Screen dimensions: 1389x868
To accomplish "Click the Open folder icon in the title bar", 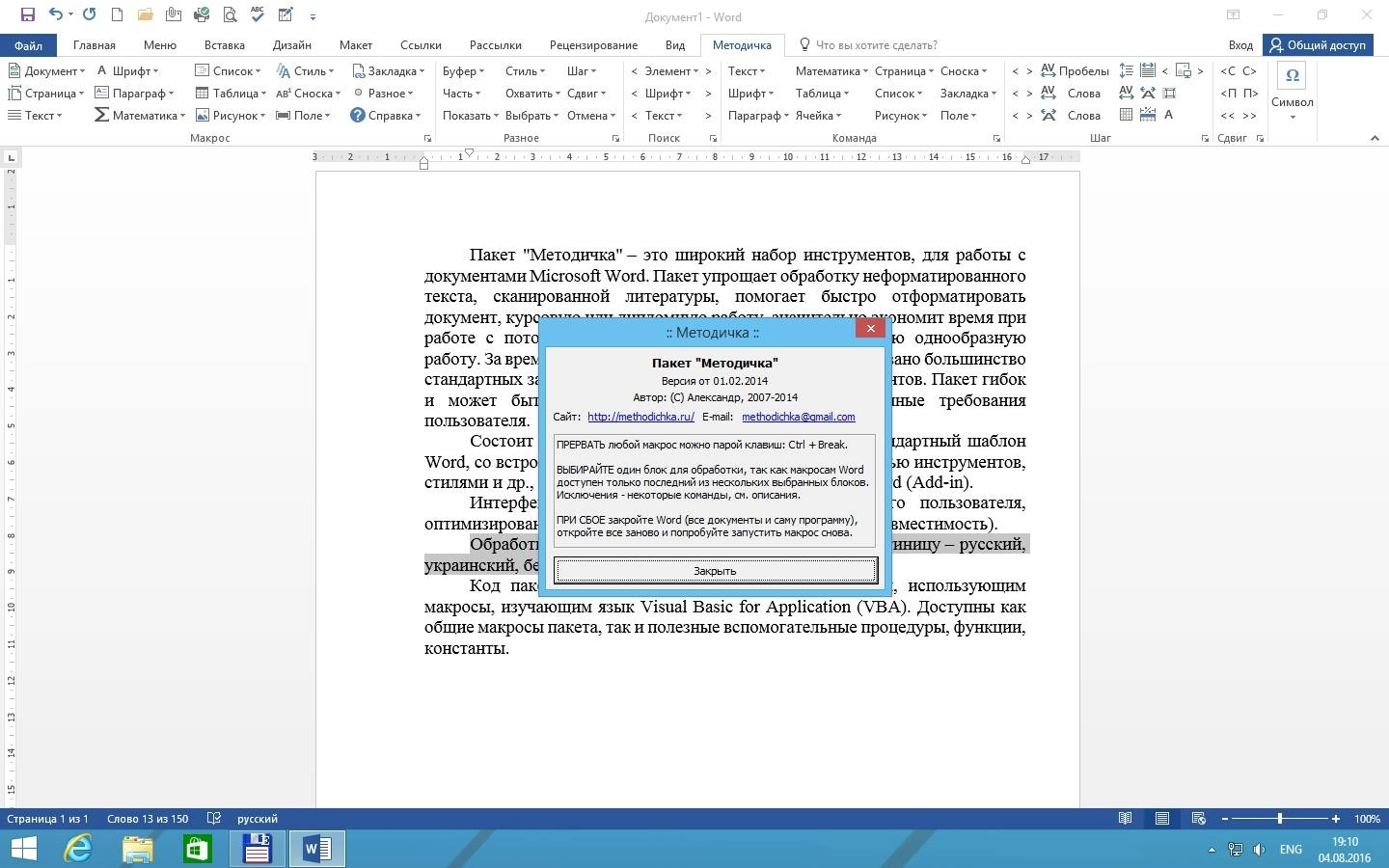I will point(145,15).
